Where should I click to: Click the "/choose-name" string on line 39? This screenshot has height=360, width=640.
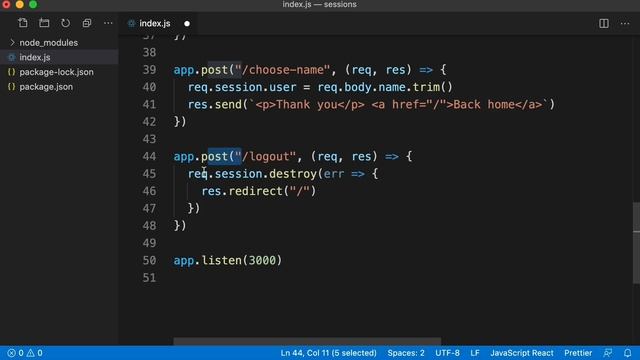click(282, 70)
